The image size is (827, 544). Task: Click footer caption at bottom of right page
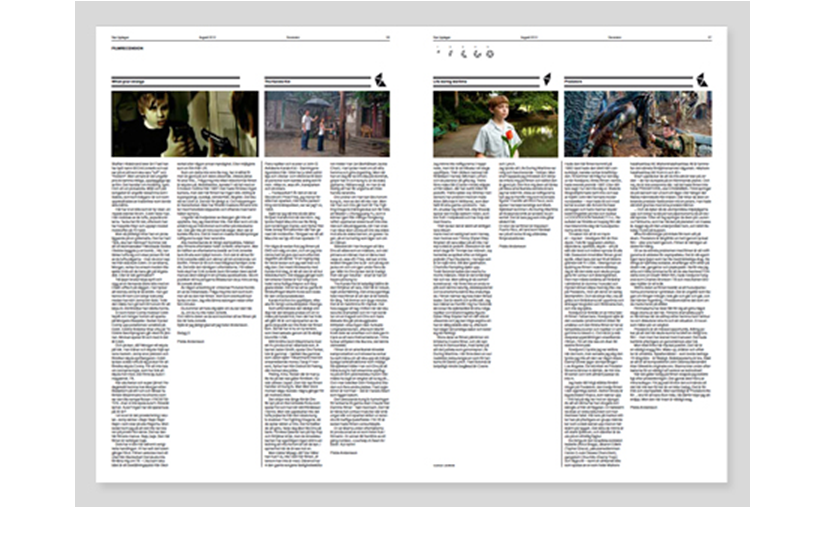coord(444,465)
